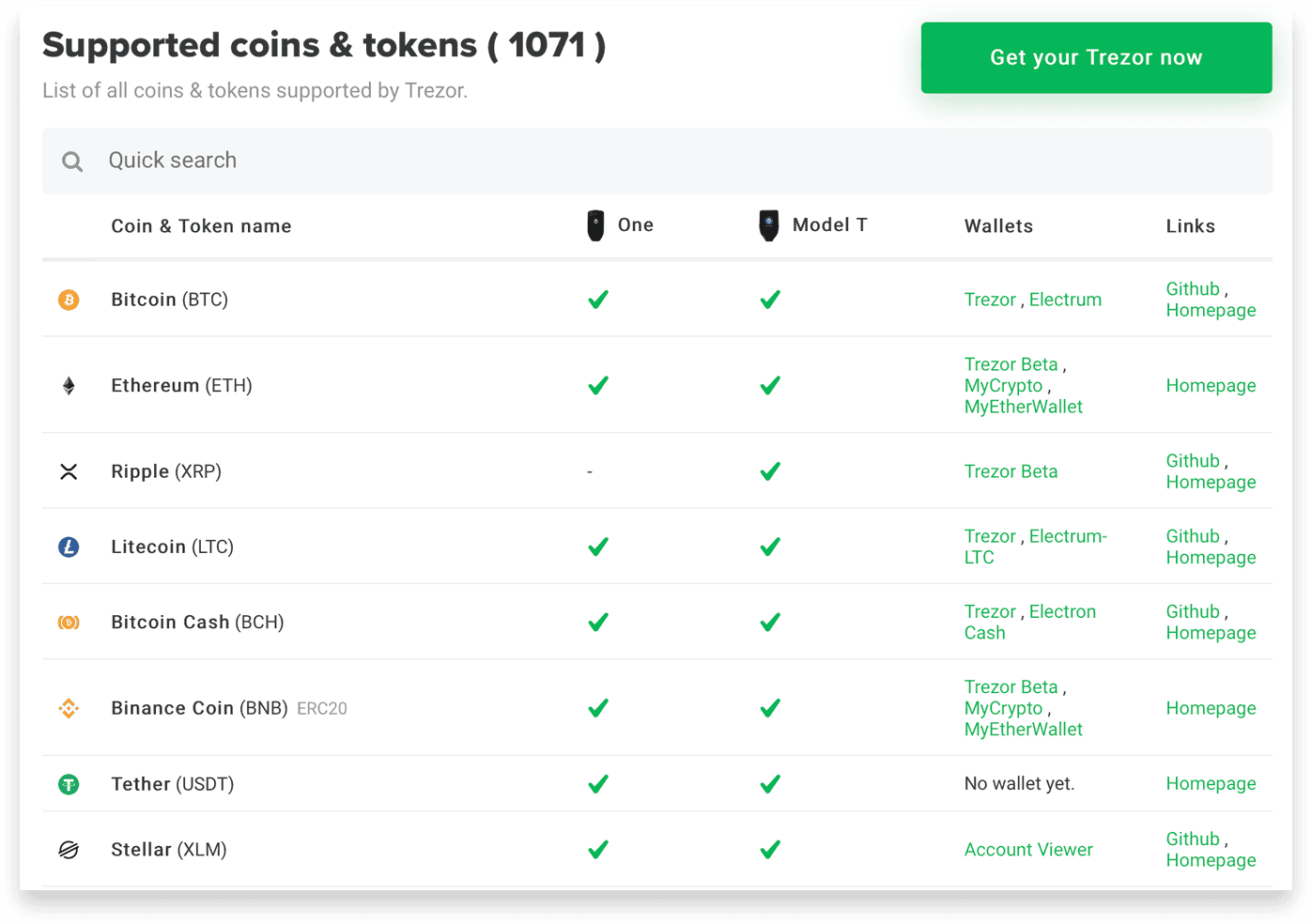Click the Binance Coin icon
This screenshot has height=924, width=1312.
pyautogui.click(x=69, y=708)
